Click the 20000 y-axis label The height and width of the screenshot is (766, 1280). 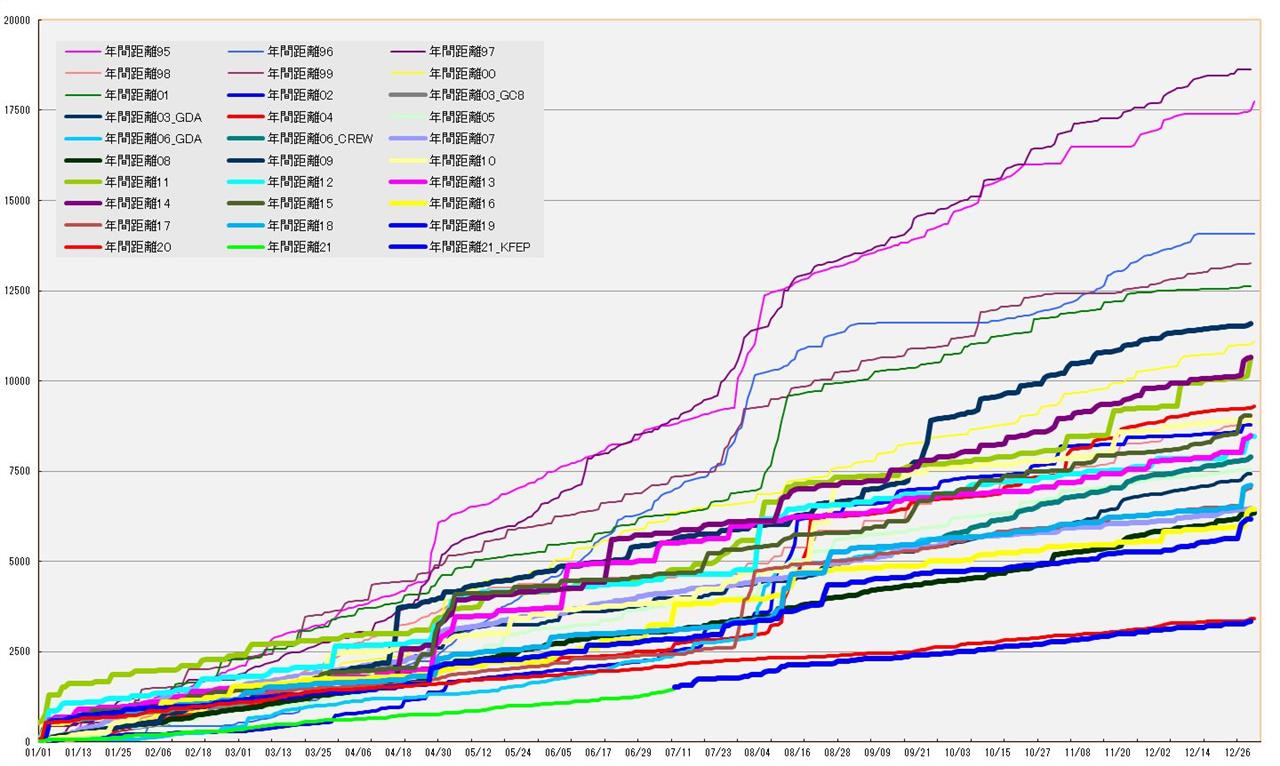point(16,20)
